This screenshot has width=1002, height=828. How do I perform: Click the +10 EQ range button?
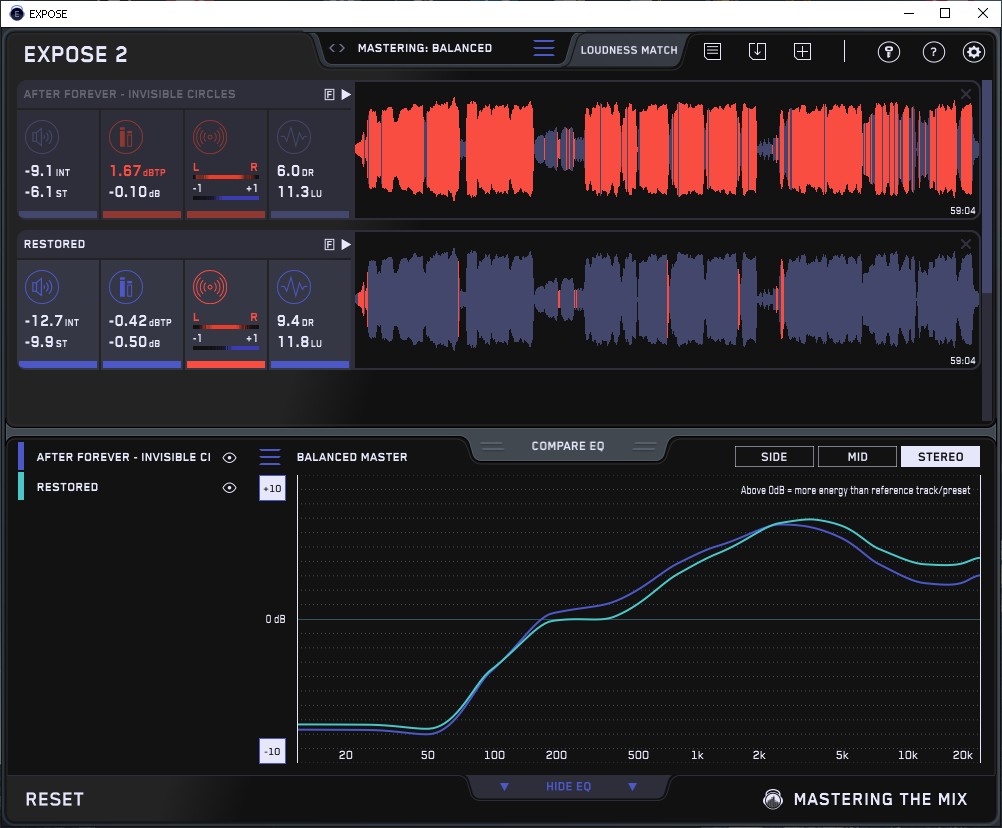coord(272,488)
